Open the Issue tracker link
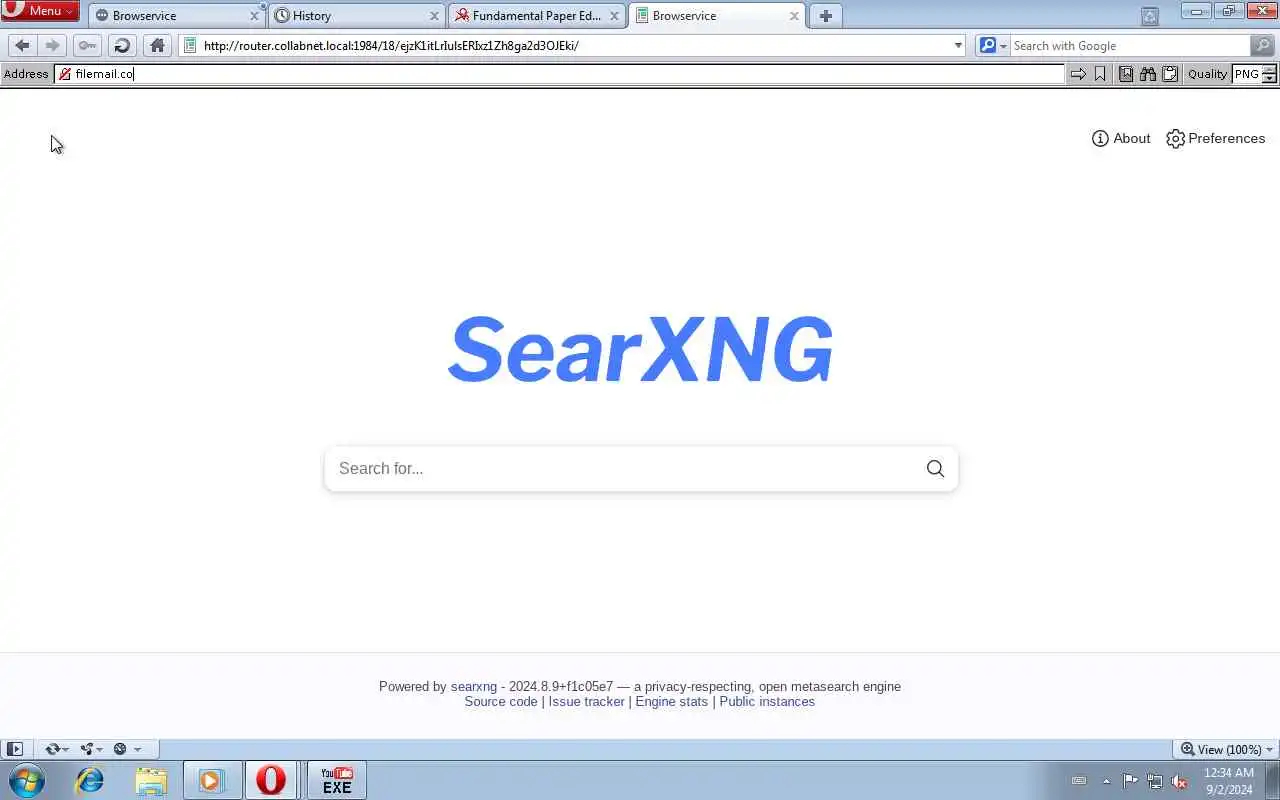Viewport: 1280px width, 800px height. tap(586, 702)
